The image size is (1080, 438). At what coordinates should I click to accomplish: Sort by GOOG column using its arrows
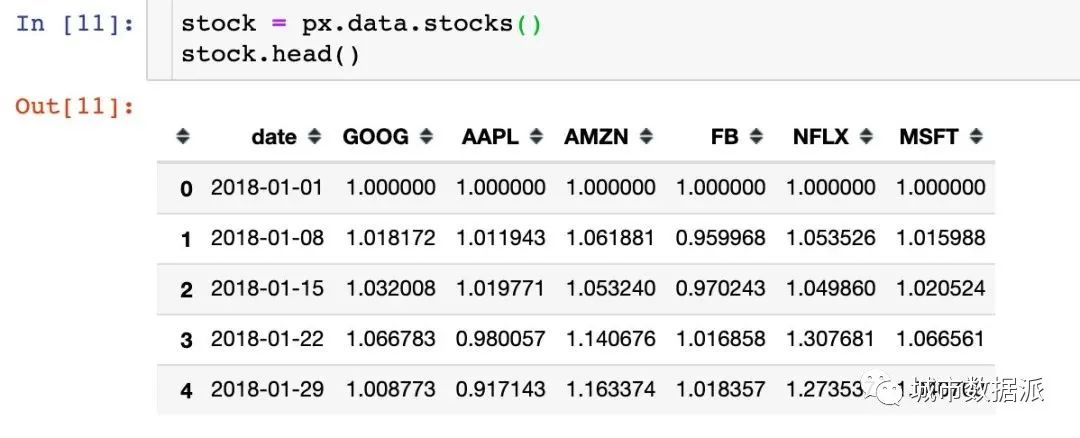[426, 137]
